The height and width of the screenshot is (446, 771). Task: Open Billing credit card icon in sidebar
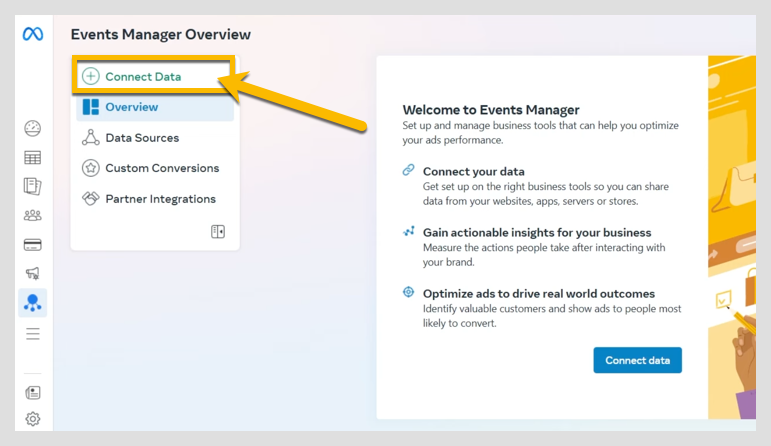(x=33, y=244)
